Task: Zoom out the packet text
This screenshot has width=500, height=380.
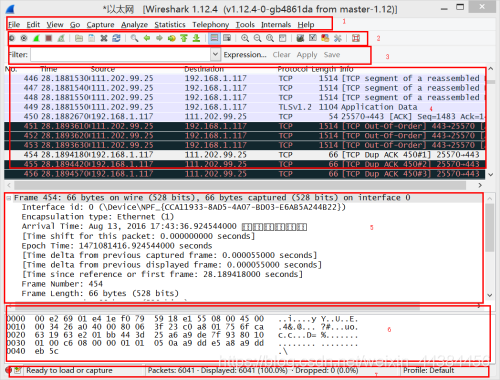Action: coord(257,38)
